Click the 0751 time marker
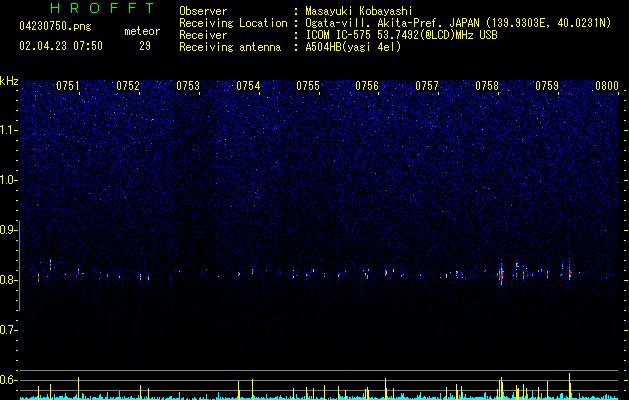Viewport: 629px width, 400px height. (x=67, y=86)
